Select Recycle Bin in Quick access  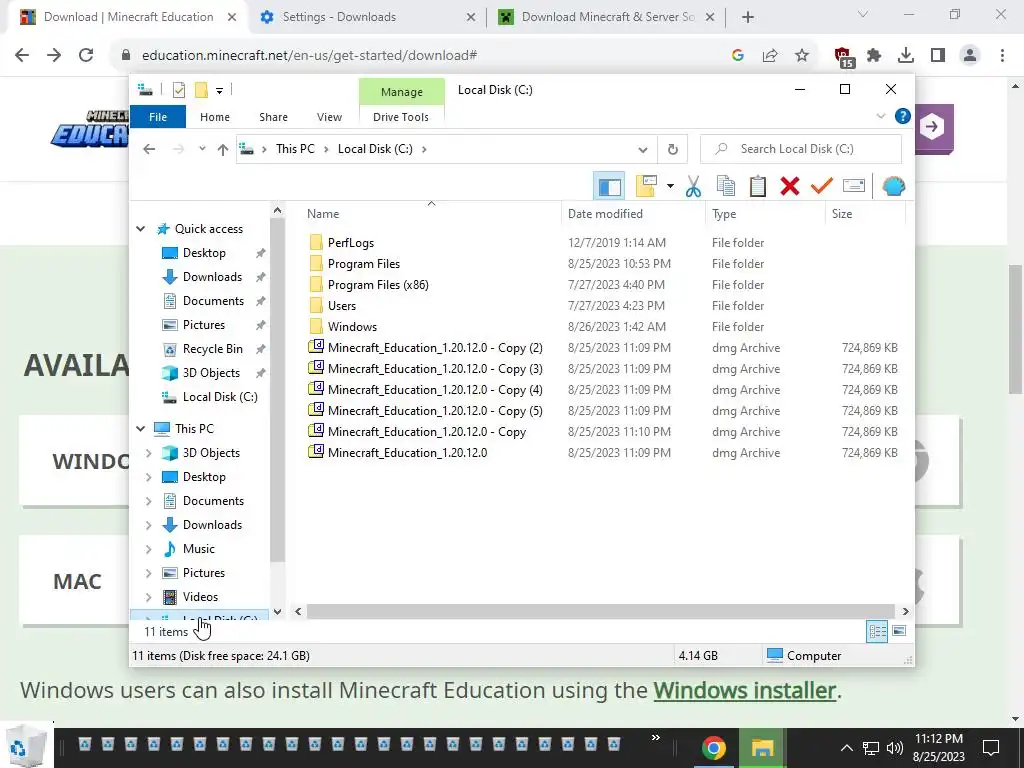(212, 349)
